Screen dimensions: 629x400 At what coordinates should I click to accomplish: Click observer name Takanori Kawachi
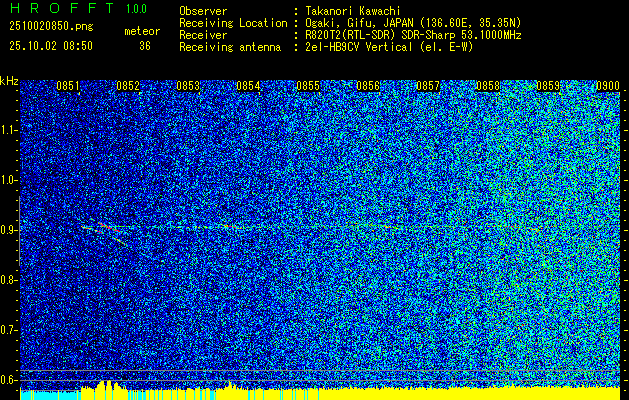[353, 11]
